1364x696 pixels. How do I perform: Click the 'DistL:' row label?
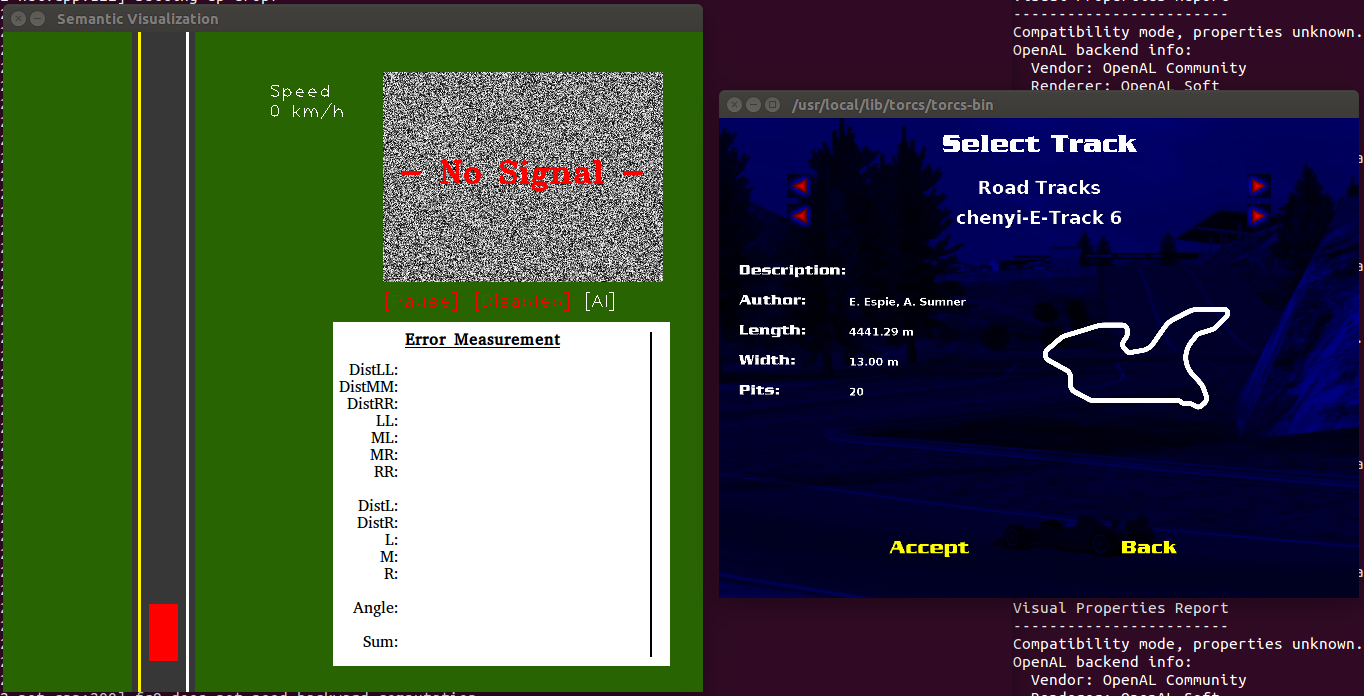(377, 506)
